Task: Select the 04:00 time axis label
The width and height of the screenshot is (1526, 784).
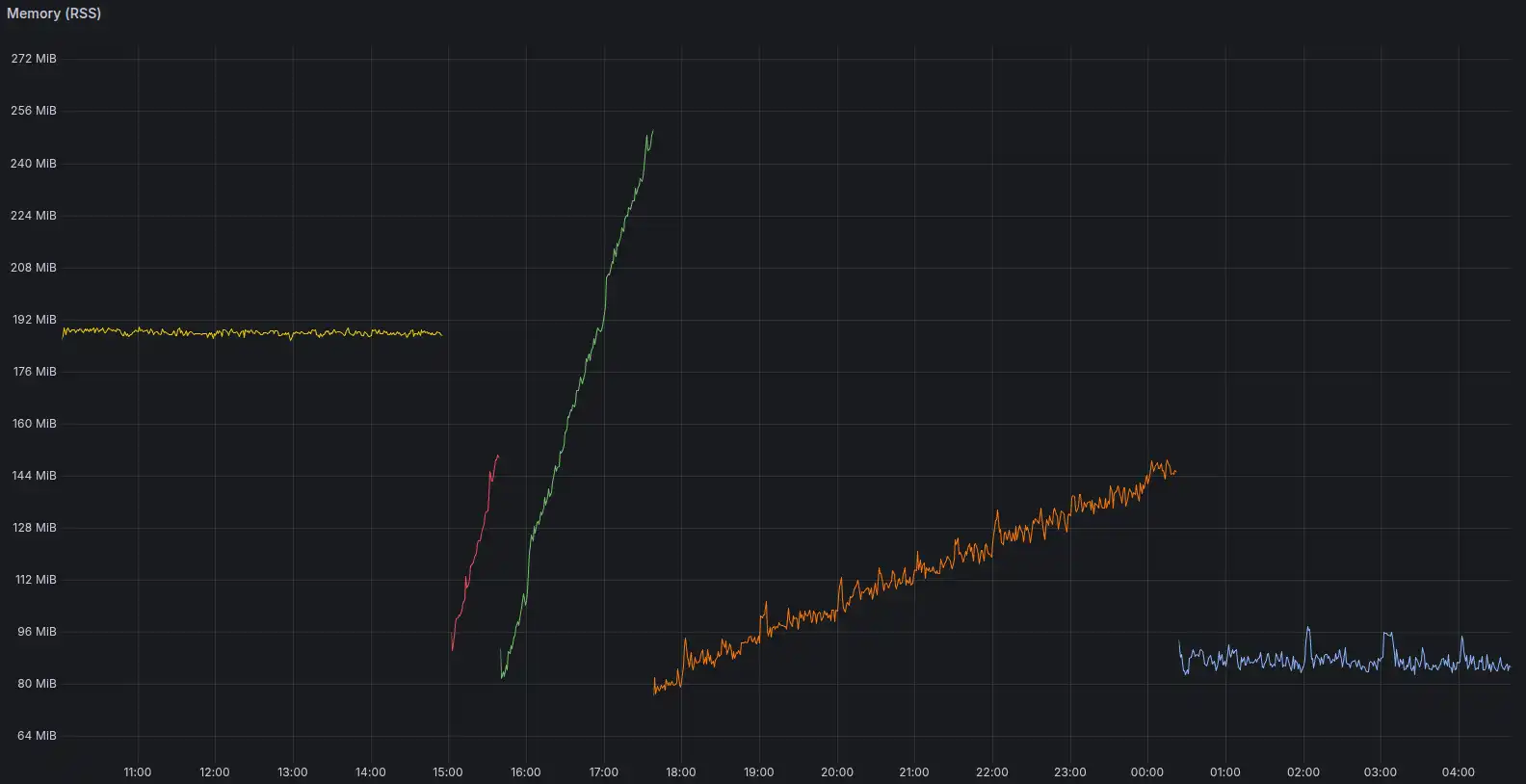Action: tap(1458, 772)
